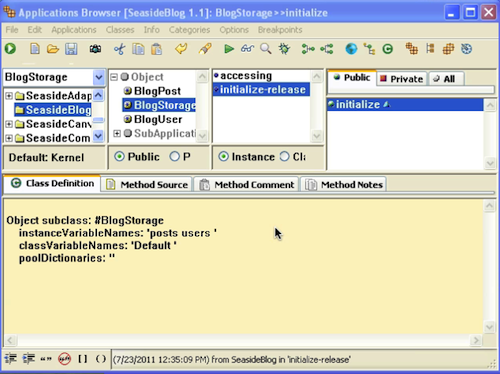Screen dimensions: 500x374
Task: Click the magnifying glass search icon
Action: click(266, 49)
